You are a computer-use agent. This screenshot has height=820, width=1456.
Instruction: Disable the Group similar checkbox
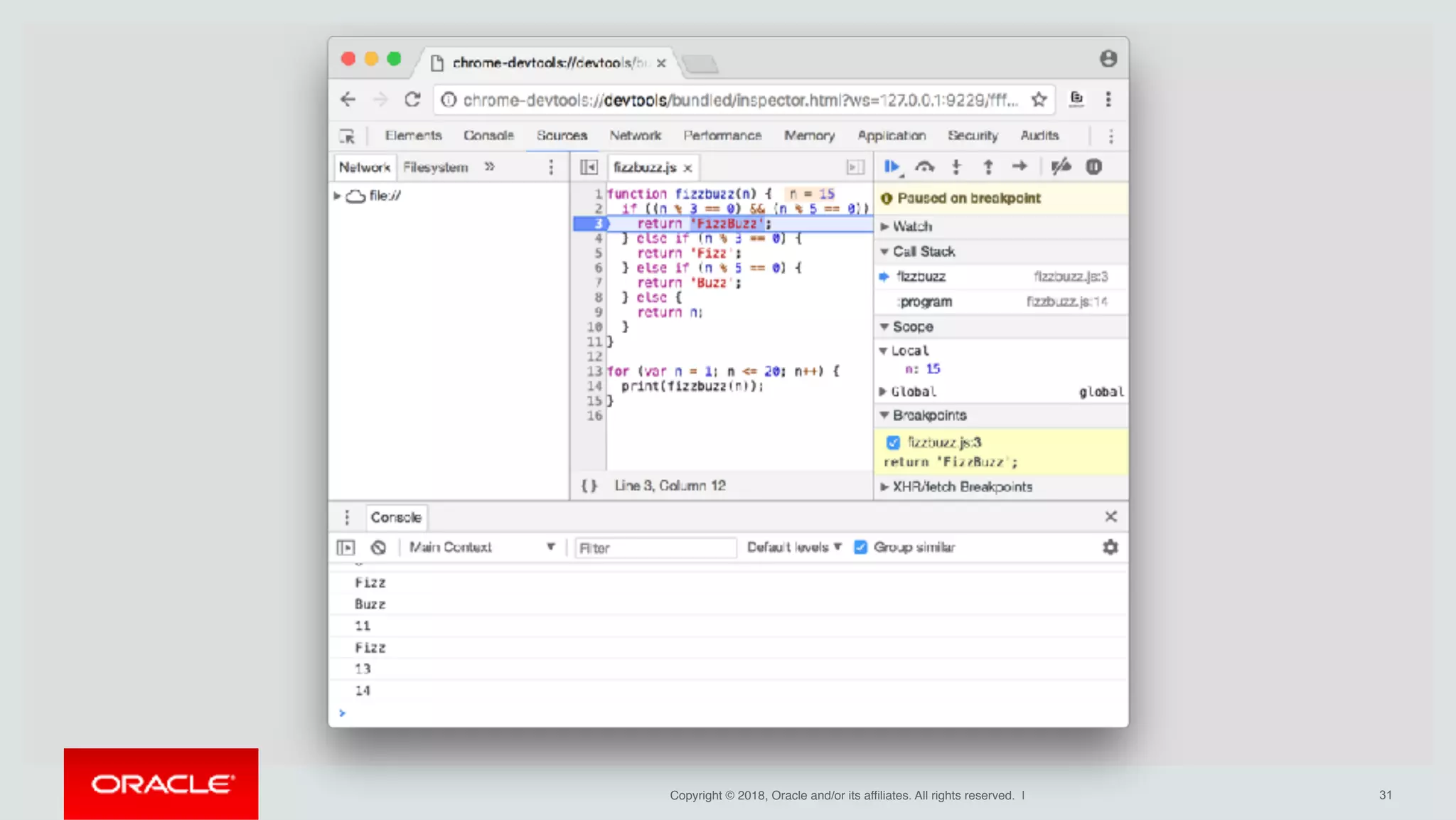pos(860,547)
